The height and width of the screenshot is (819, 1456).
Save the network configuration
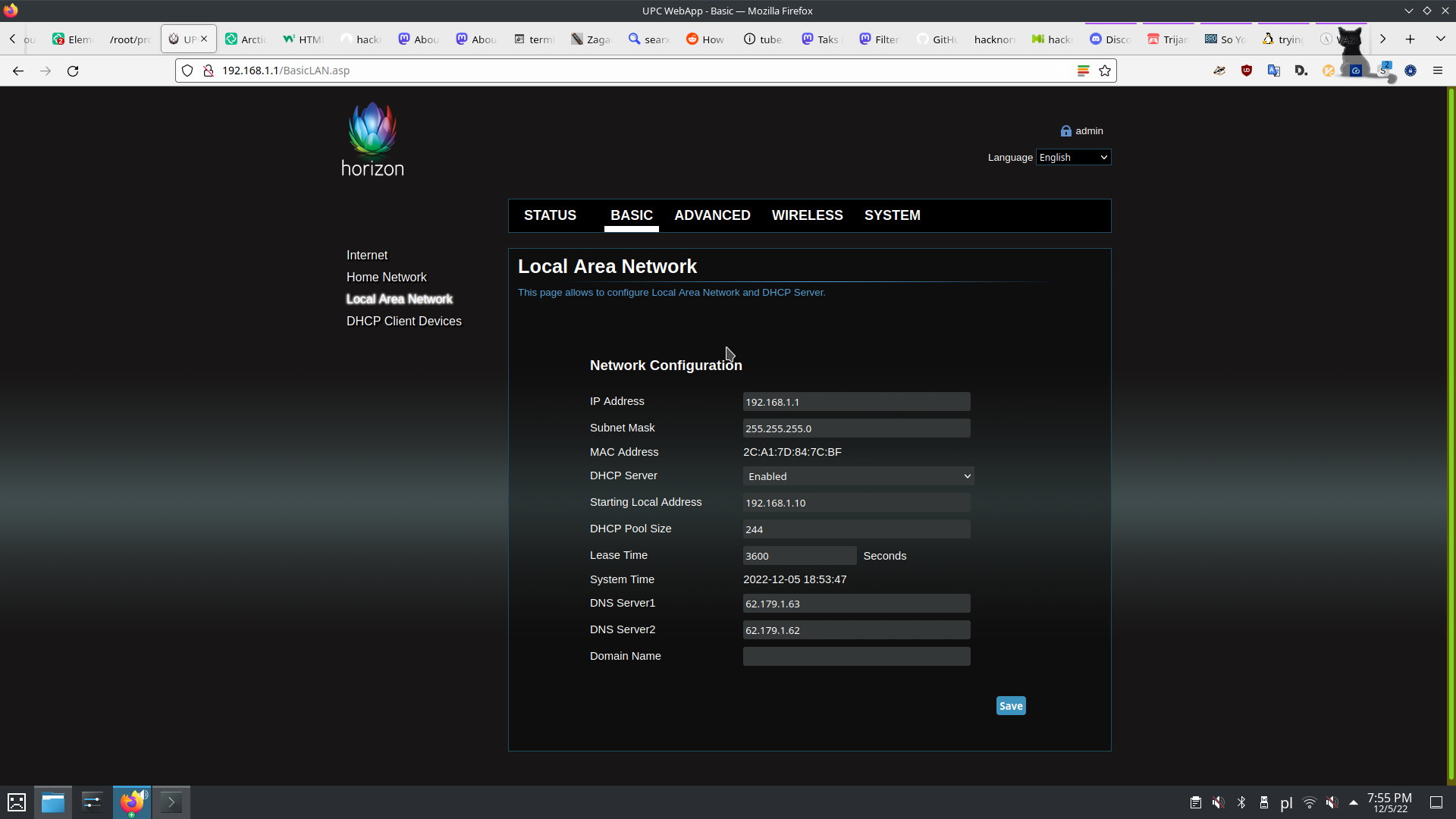pyautogui.click(x=1011, y=706)
